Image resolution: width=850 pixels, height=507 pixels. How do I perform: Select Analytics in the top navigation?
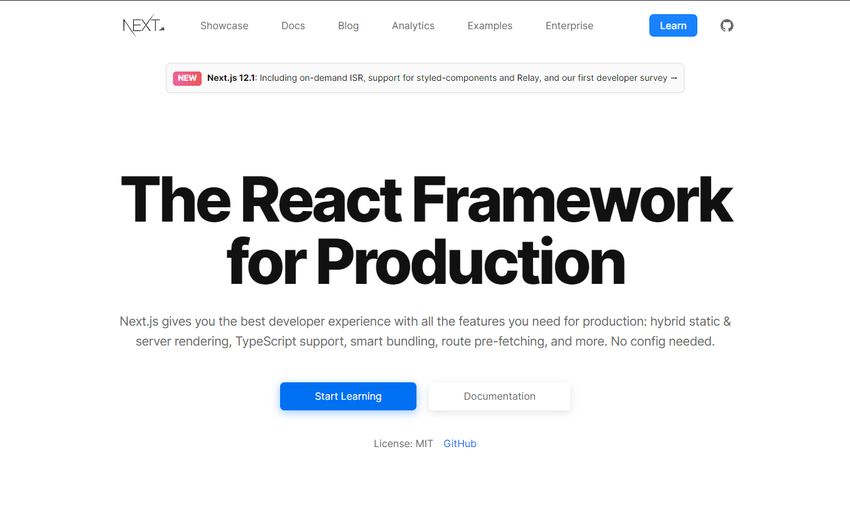point(413,25)
